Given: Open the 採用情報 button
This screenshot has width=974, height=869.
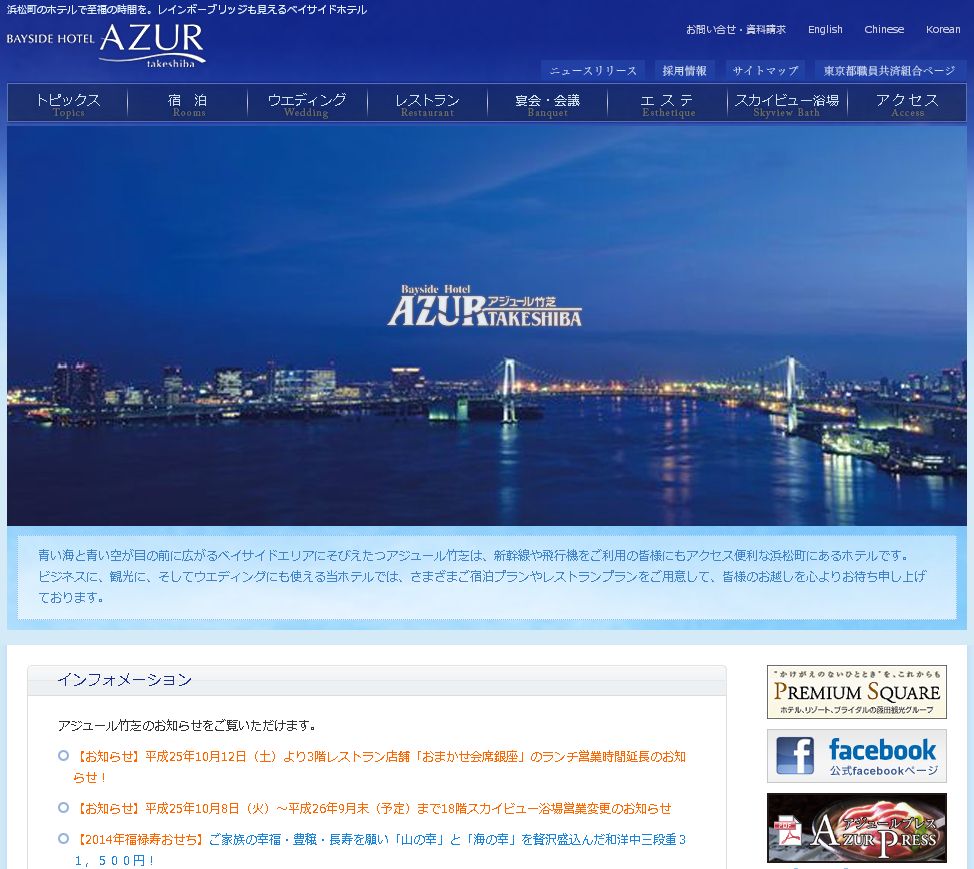Looking at the screenshot, I should point(684,70).
